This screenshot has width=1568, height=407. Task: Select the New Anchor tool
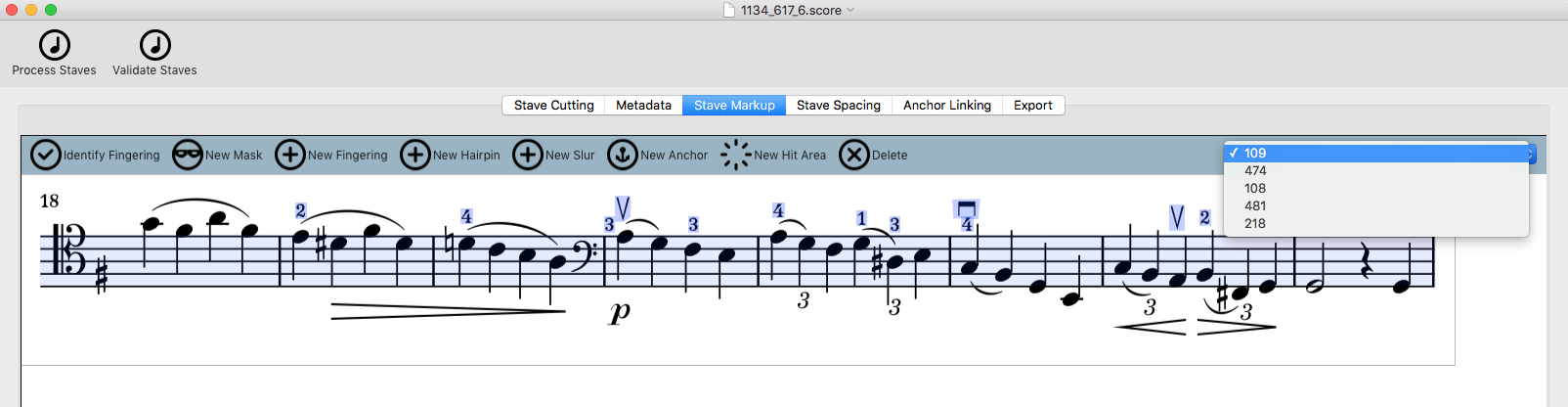point(623,155)
